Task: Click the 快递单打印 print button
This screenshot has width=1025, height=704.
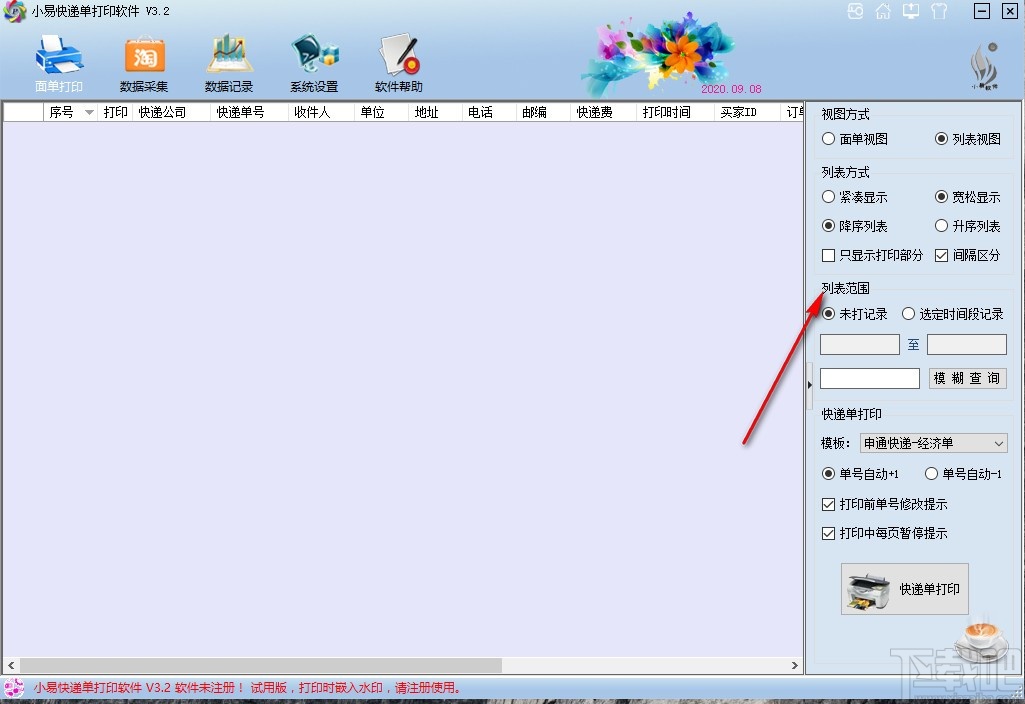Action: click(904, 588)
